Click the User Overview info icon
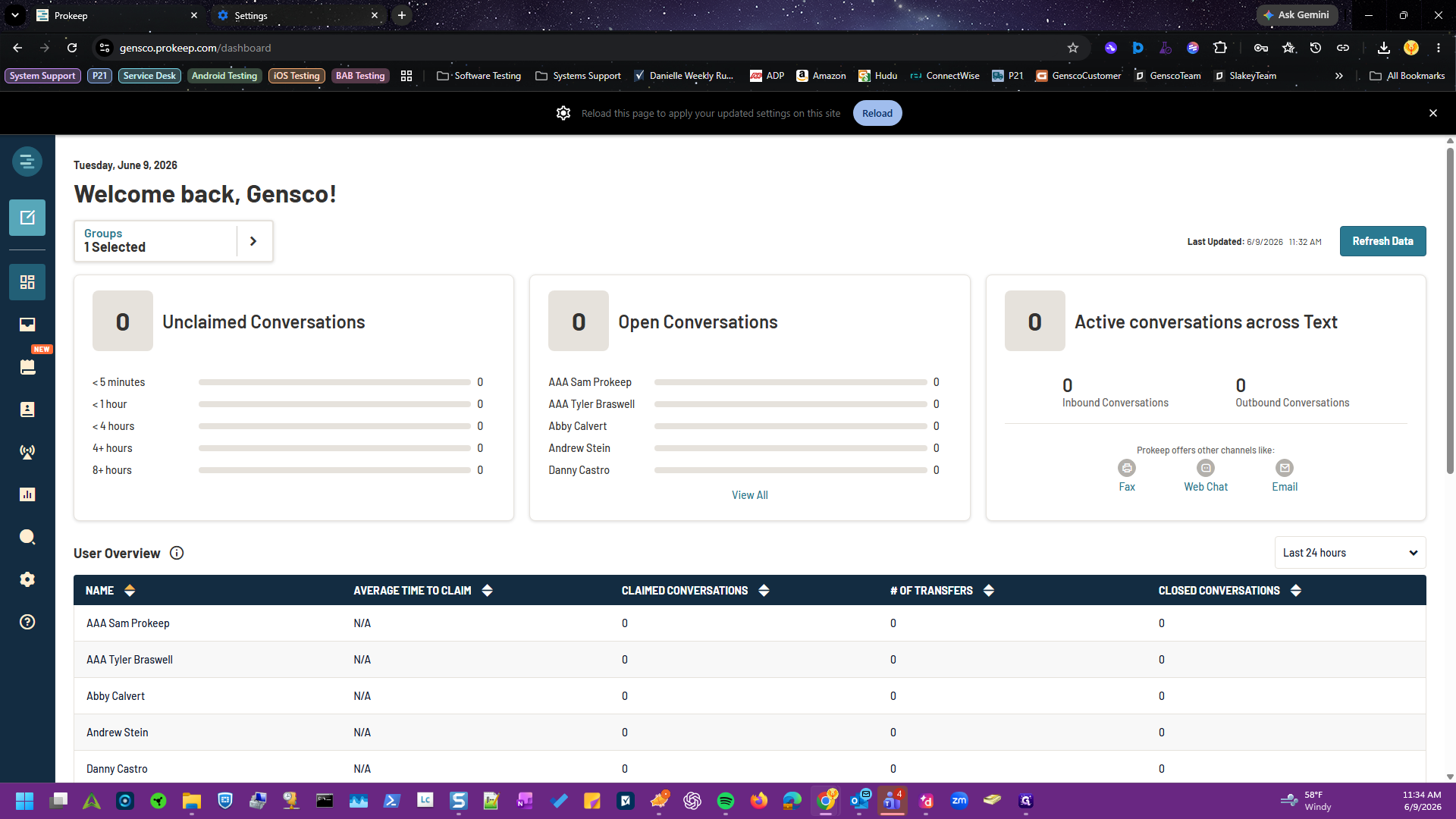1456x819 pixels. 177,553
